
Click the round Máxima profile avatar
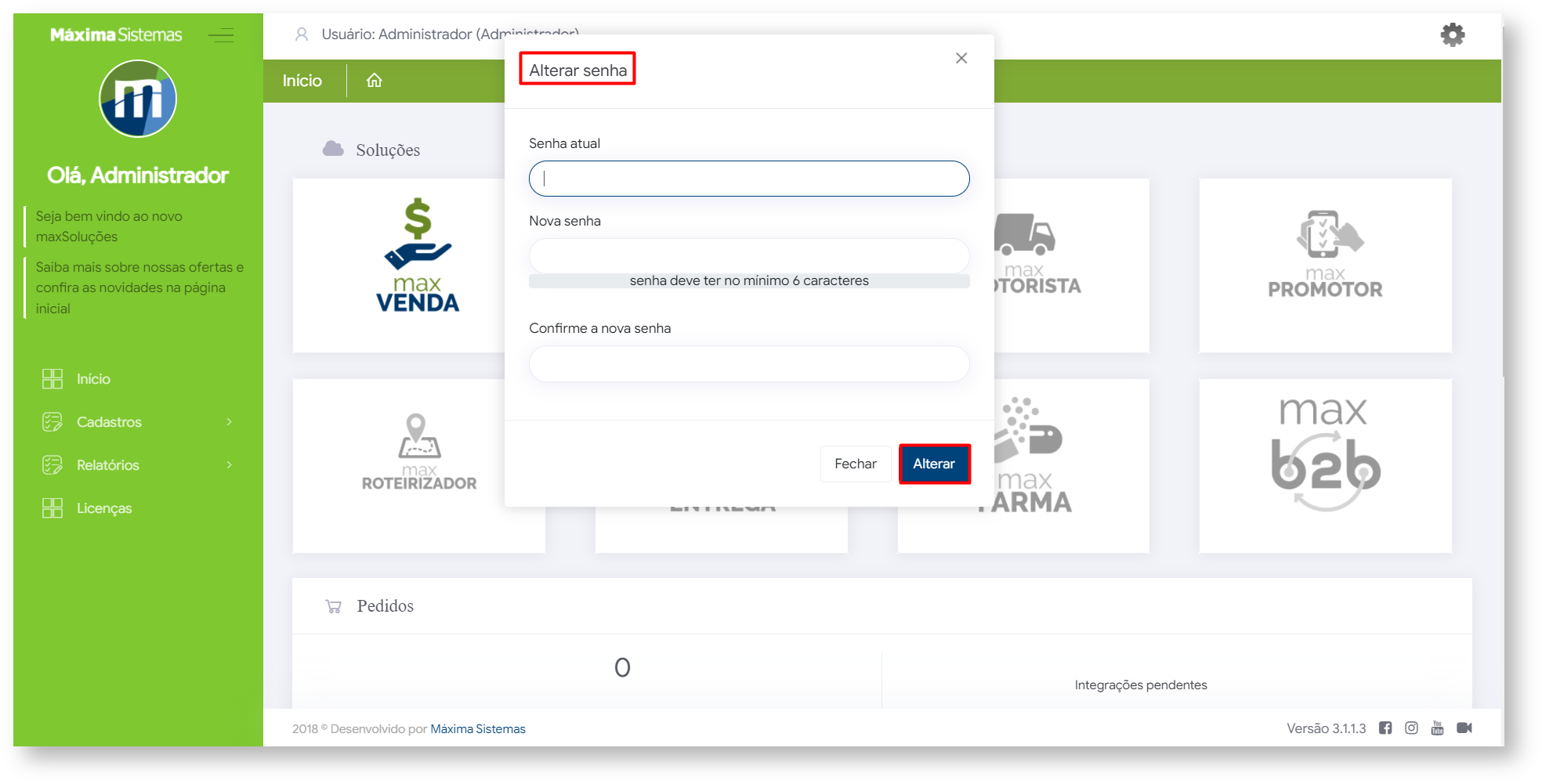[138, 99]
